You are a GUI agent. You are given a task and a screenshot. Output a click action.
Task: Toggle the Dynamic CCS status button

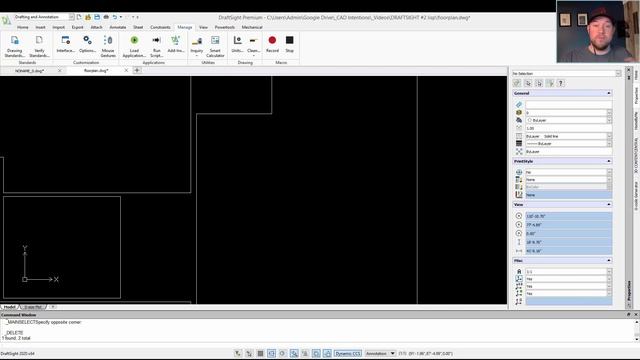(348, 353)
